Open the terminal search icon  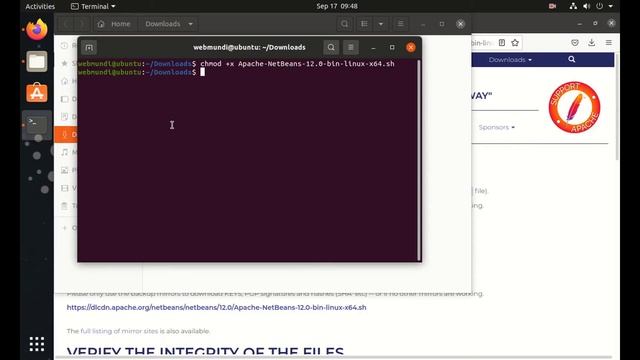click(331, 48)
